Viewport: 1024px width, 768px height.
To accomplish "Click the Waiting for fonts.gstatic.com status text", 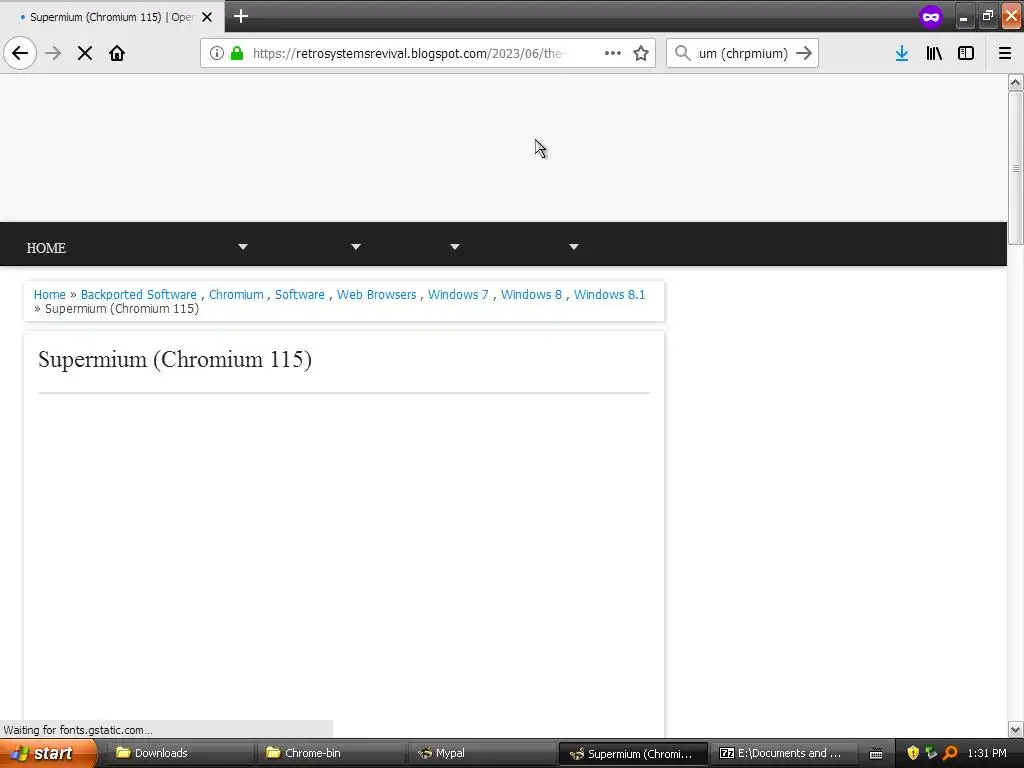I will pyautogui.click(x=78, y=729).
